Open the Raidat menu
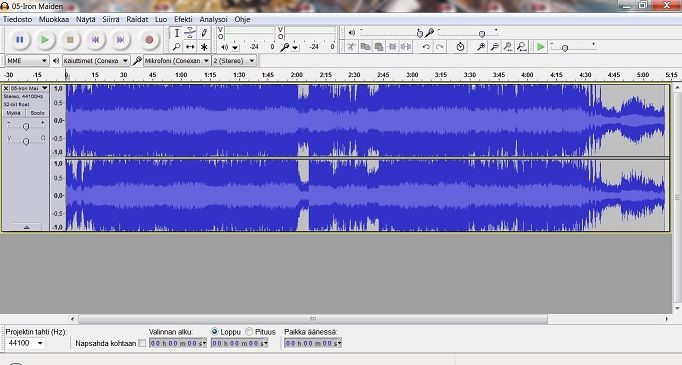Viewport: 682px width, 365px height. (x=137, y=20)
